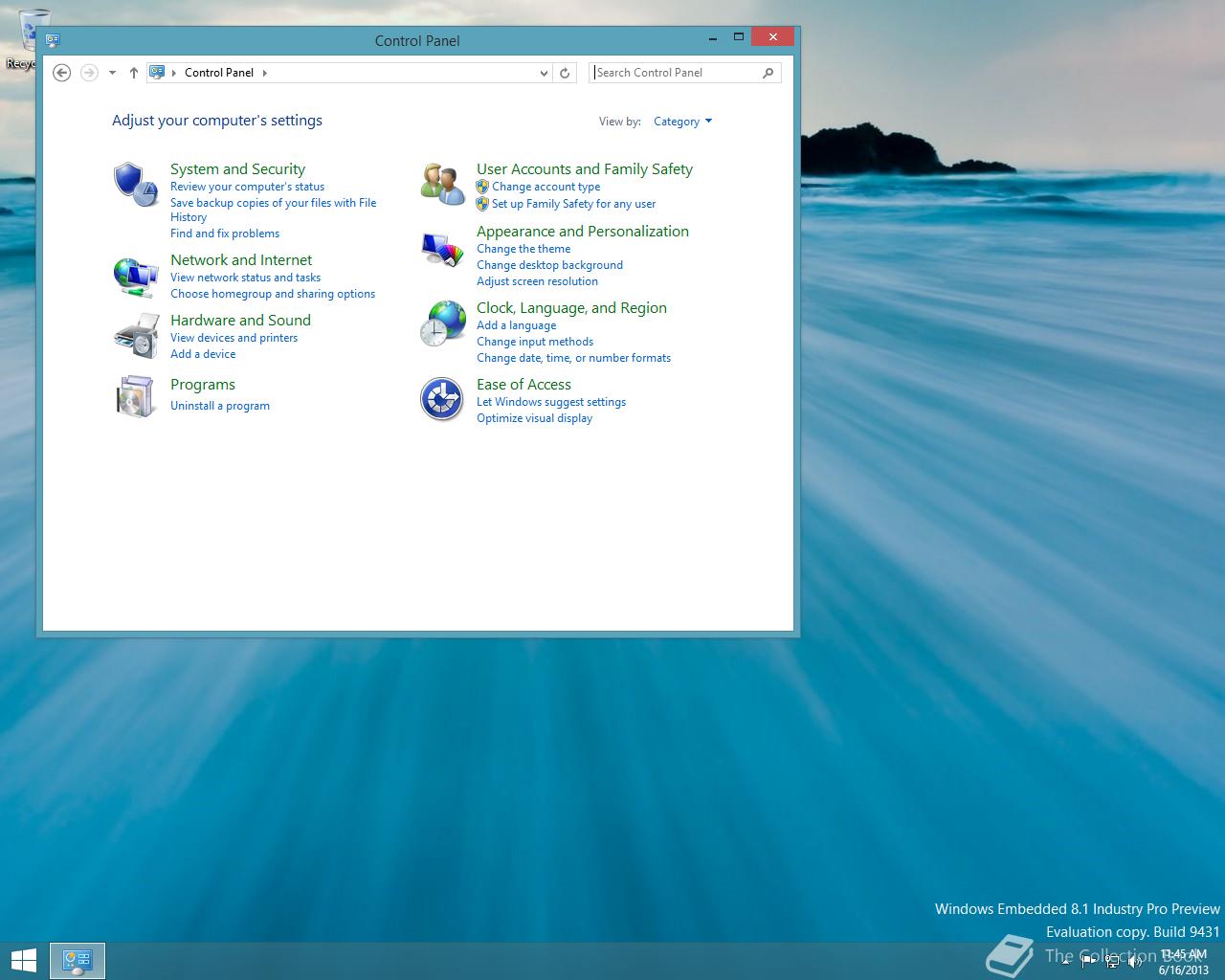The height and width of the screenshot is (980, 1225).
Task: Click Choose homegroup and sharing options
Action: 273,294
